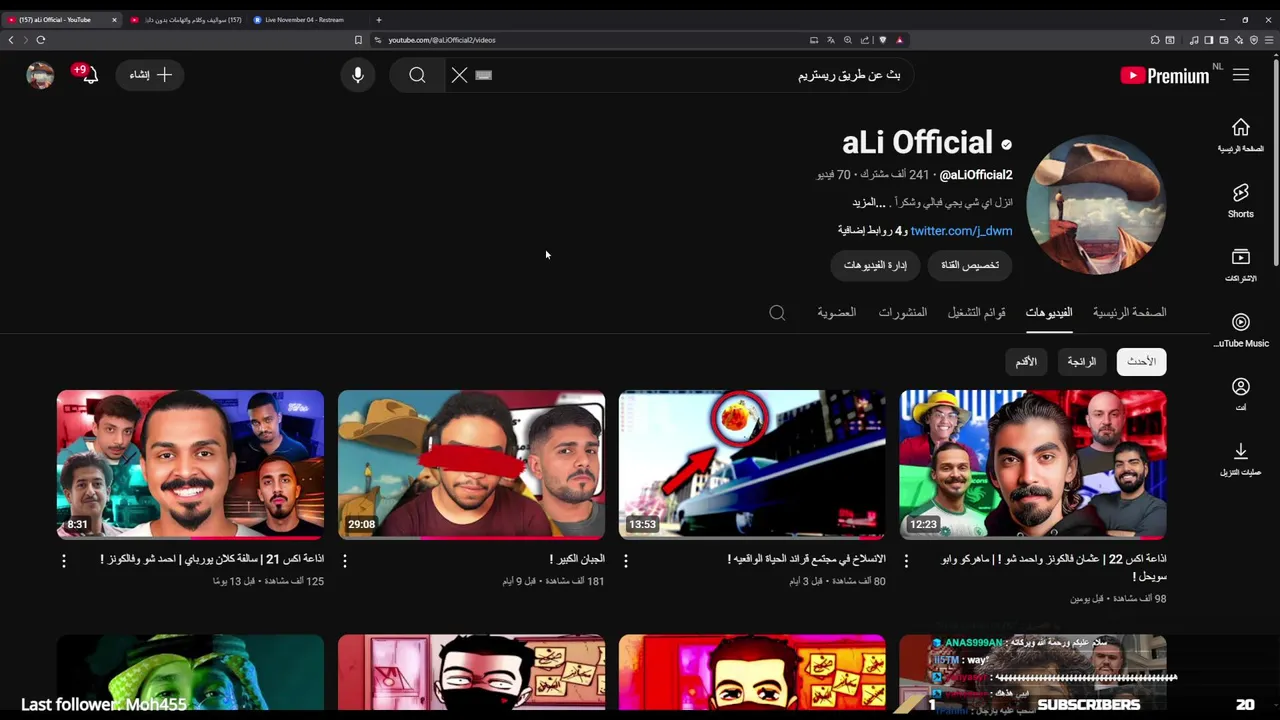Open the 12:23 video thumbnail

pos(1033,465)
